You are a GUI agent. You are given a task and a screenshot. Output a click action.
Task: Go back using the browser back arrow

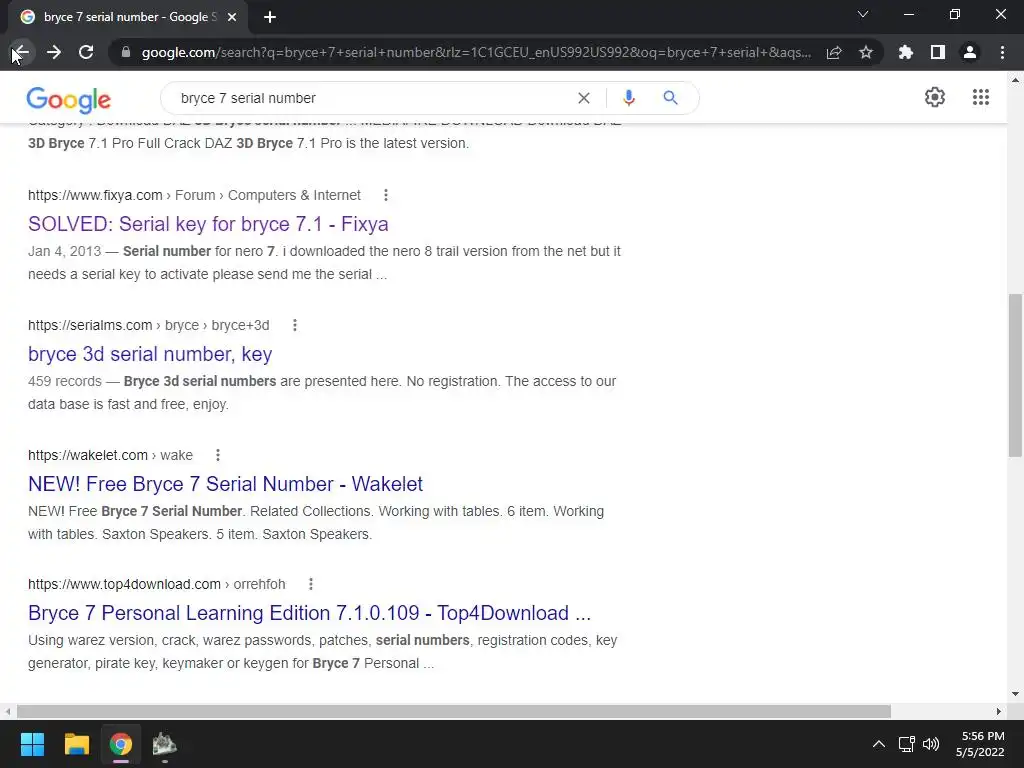[x=21, y=52]
